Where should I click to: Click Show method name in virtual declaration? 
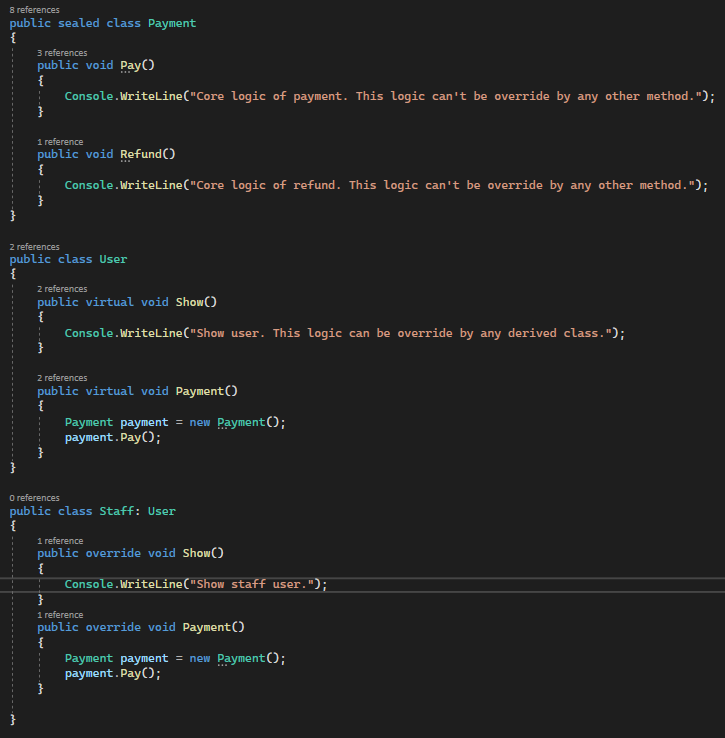189,302
